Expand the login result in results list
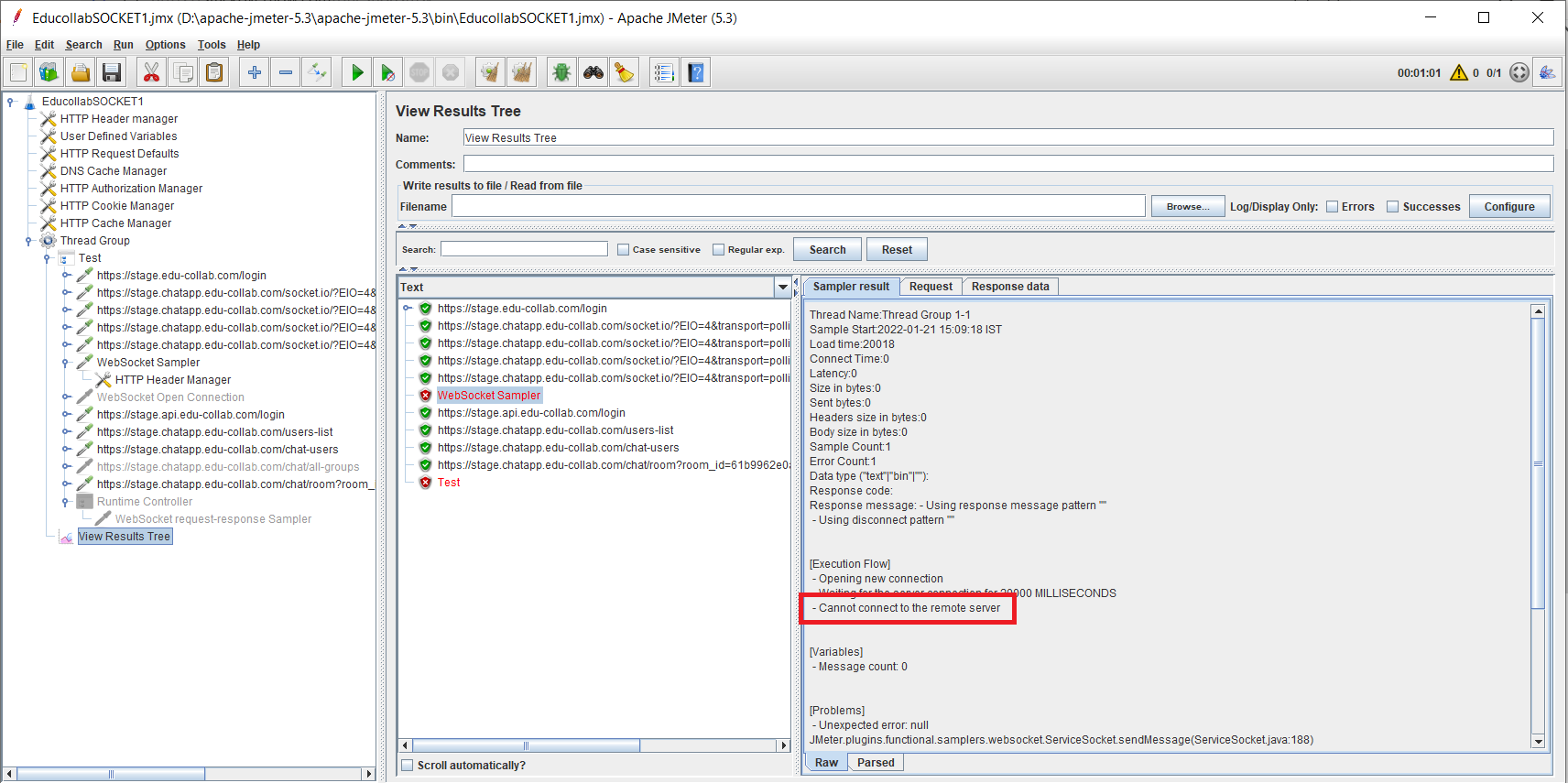 [x=408, y=309]
